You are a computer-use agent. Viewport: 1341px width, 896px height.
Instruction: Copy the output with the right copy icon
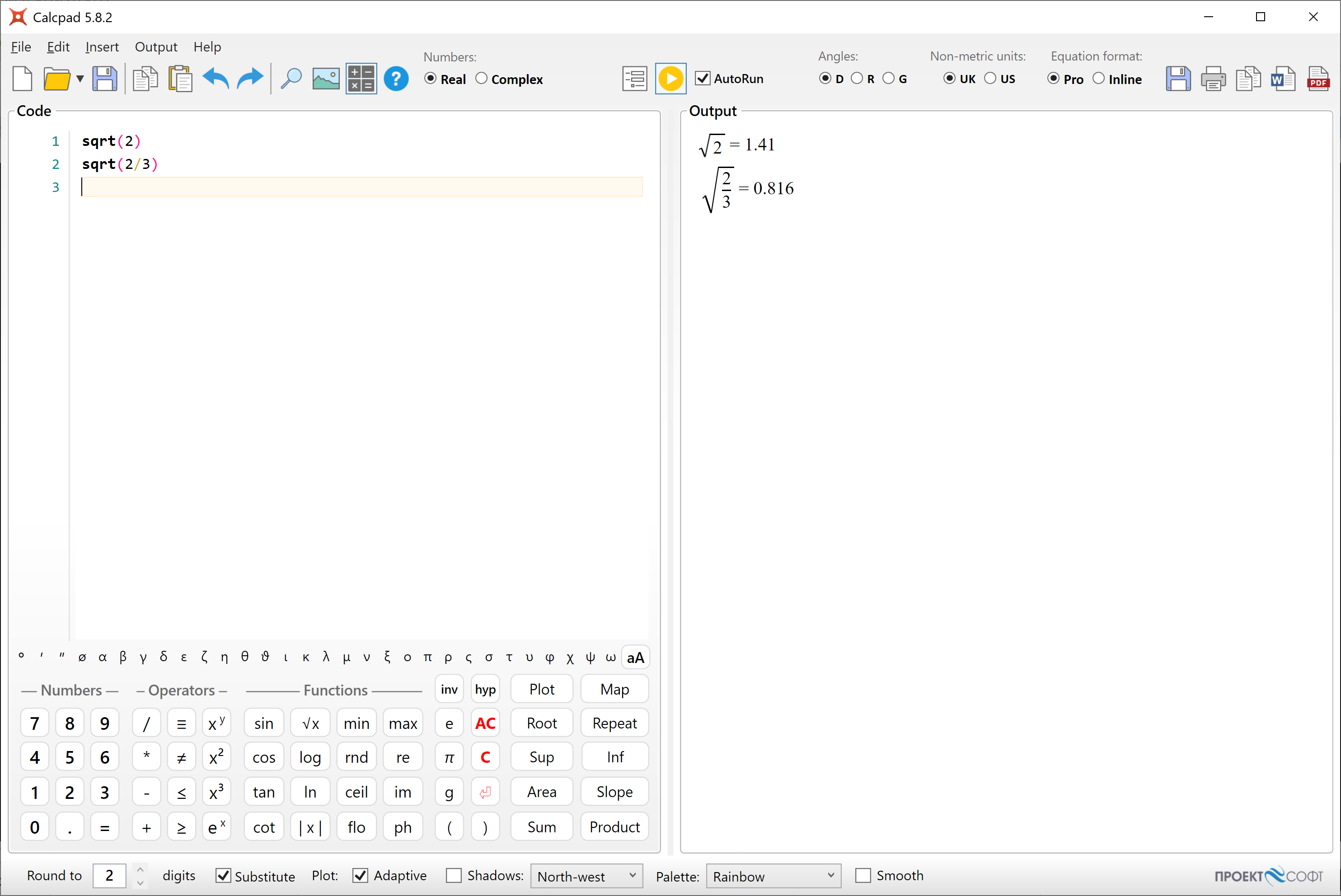point(1248,79)
